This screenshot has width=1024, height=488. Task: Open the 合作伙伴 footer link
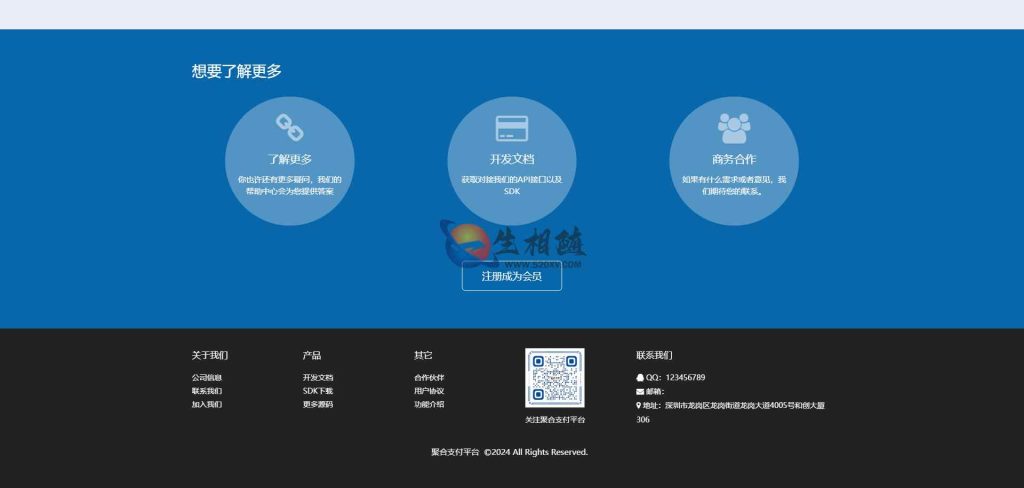(429, 378)
